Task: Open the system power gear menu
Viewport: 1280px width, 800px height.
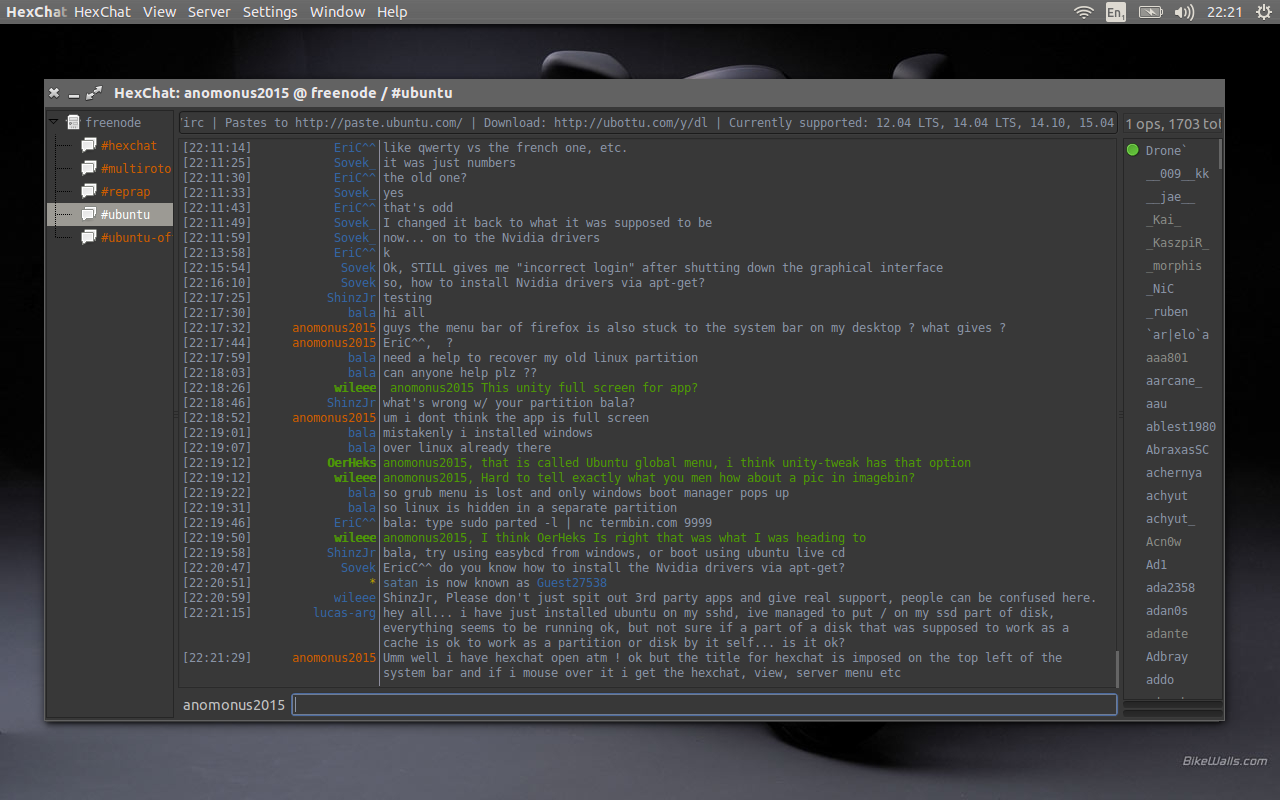Action: (1263, 12)
